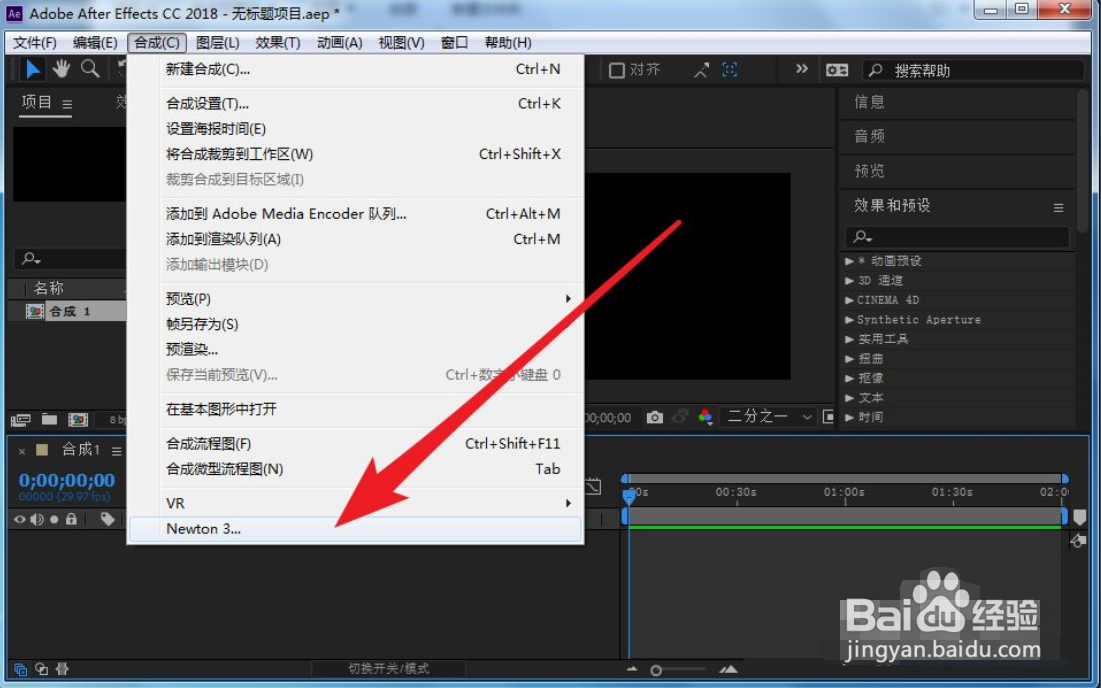
Task: Adjust the timeline zoom slider
Action: (x=656, y=670)
